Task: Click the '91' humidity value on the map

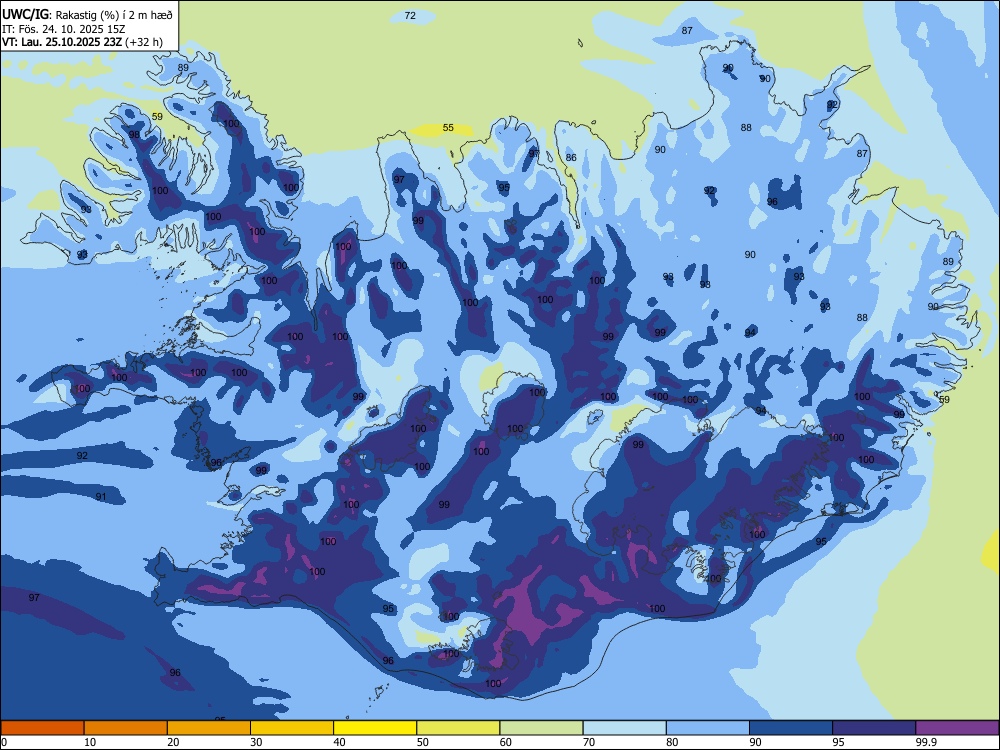Action: click(x=101, y=497)
